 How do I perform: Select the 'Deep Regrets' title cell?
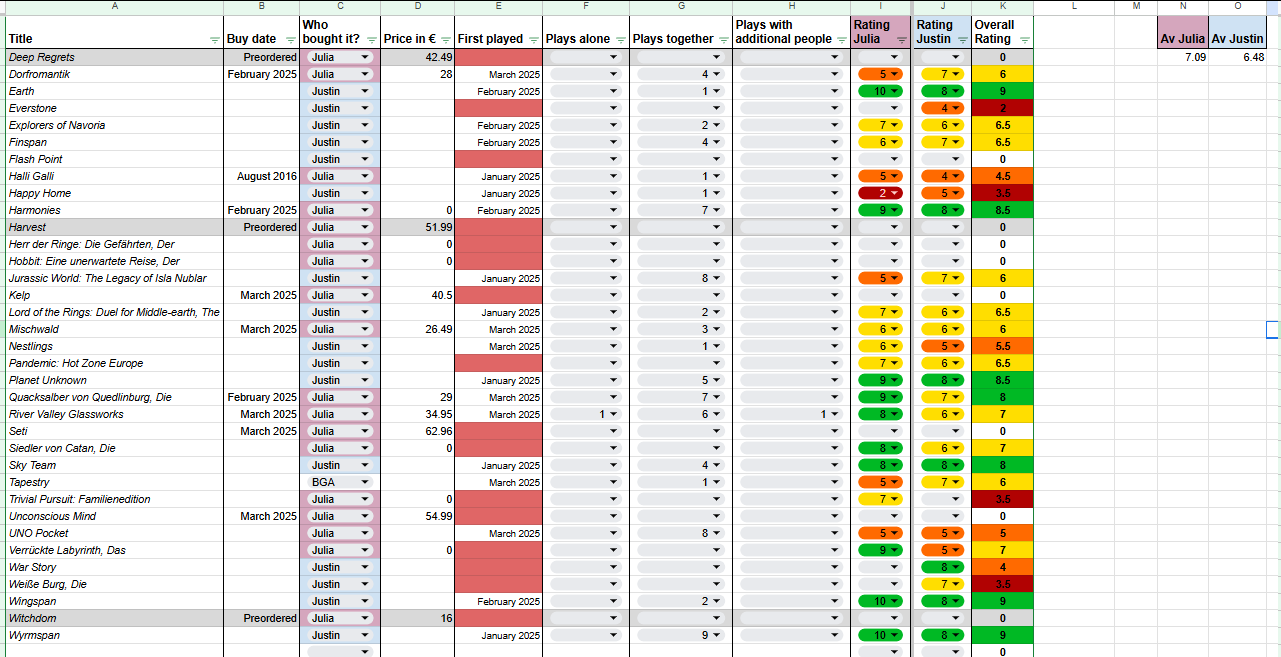tap(114, 57)
